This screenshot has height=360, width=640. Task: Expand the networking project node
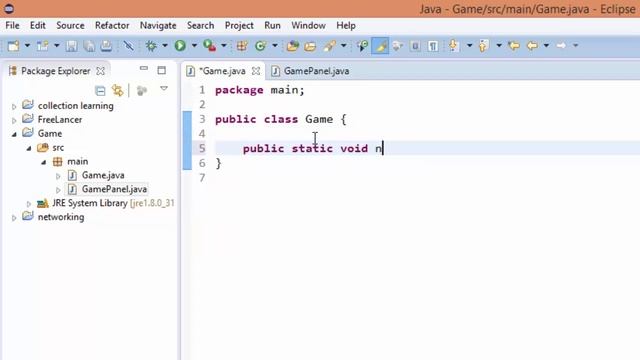point(14,218)
